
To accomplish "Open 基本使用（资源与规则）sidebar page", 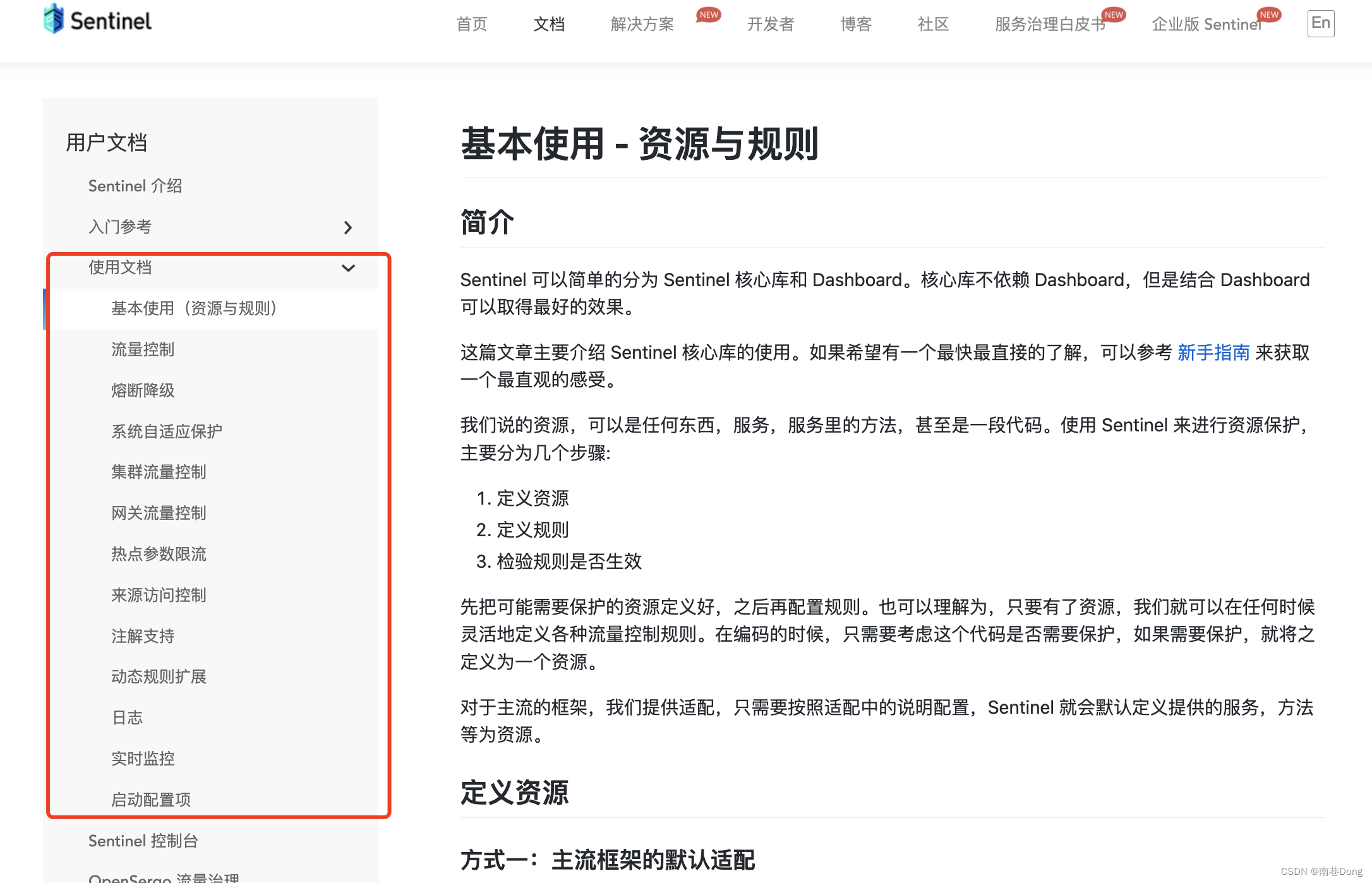I will [195, 308].
